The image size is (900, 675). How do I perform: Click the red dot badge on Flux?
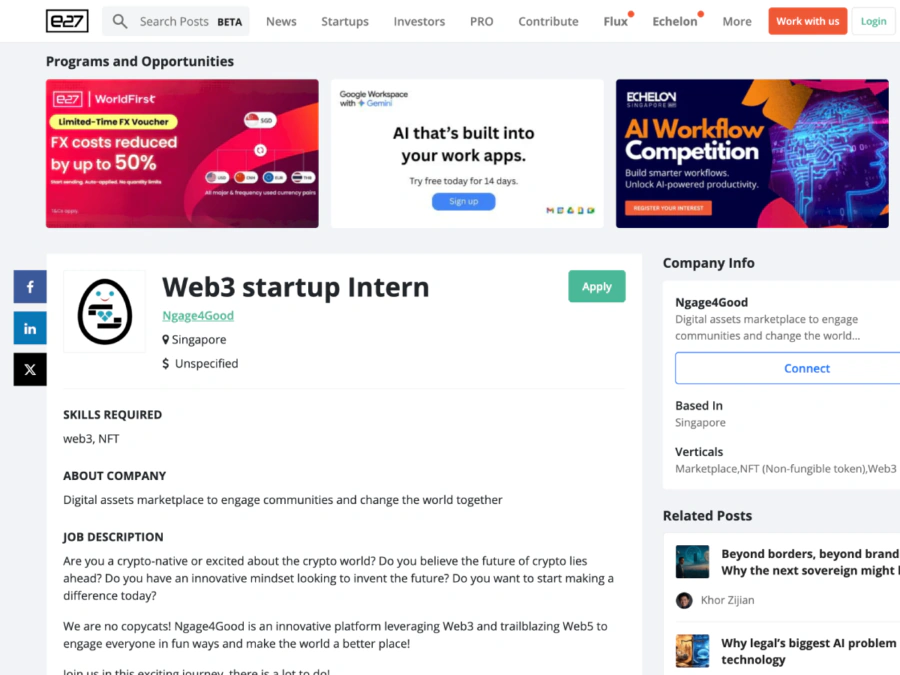[629, 13]
